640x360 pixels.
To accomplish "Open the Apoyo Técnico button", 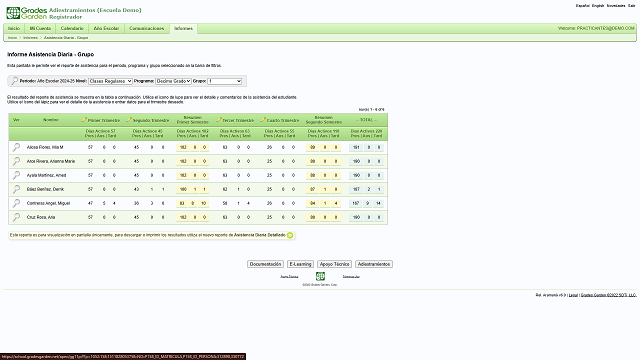I will coord(334,264).
